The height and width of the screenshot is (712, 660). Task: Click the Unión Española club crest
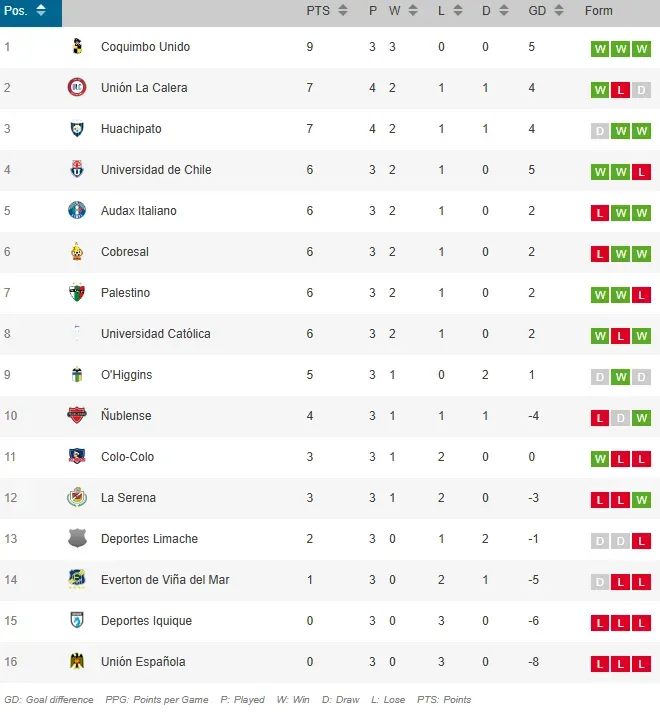coord(77,662)
